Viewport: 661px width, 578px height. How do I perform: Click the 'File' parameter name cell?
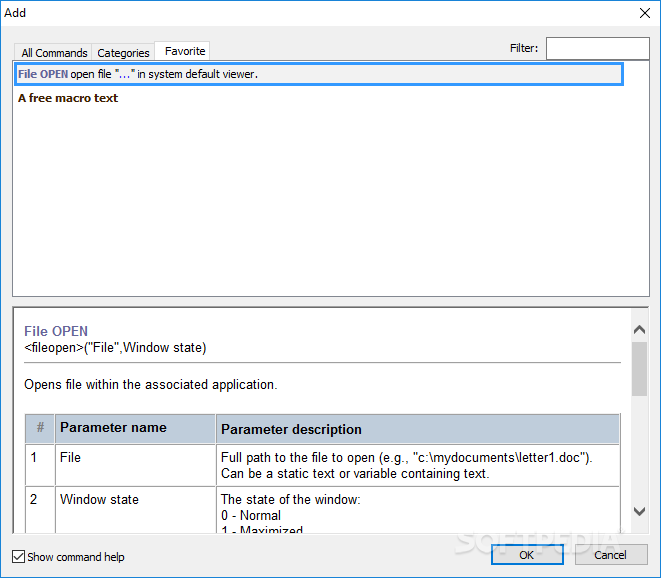135,465
